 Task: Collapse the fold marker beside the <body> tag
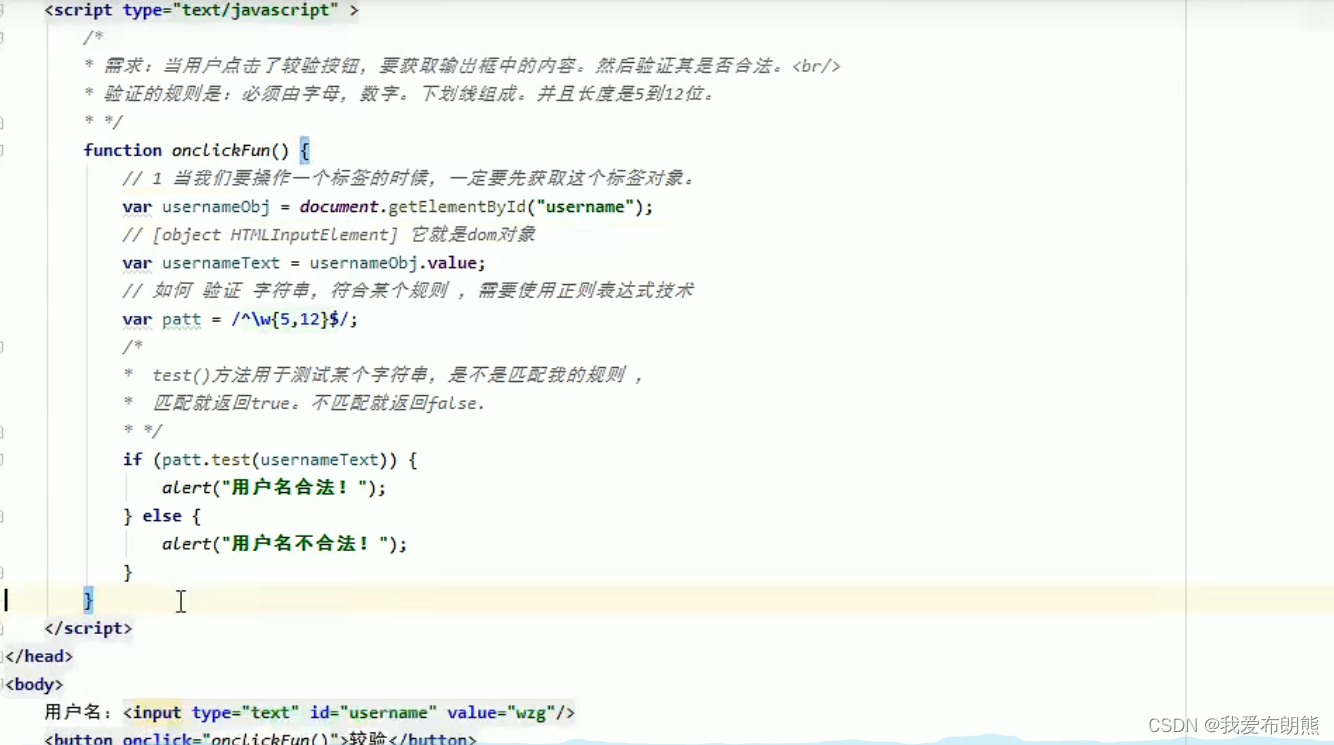click(3, 685)
